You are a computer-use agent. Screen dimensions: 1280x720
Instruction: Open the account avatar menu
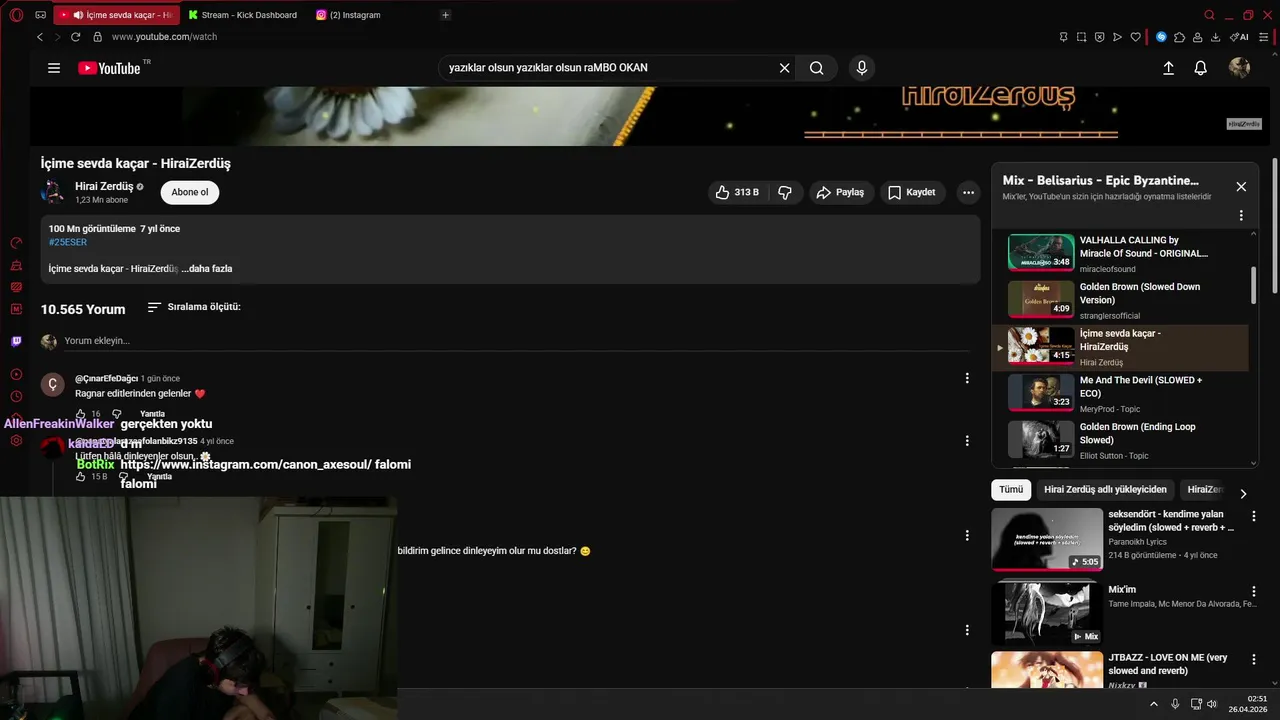tap(1239, 68)
